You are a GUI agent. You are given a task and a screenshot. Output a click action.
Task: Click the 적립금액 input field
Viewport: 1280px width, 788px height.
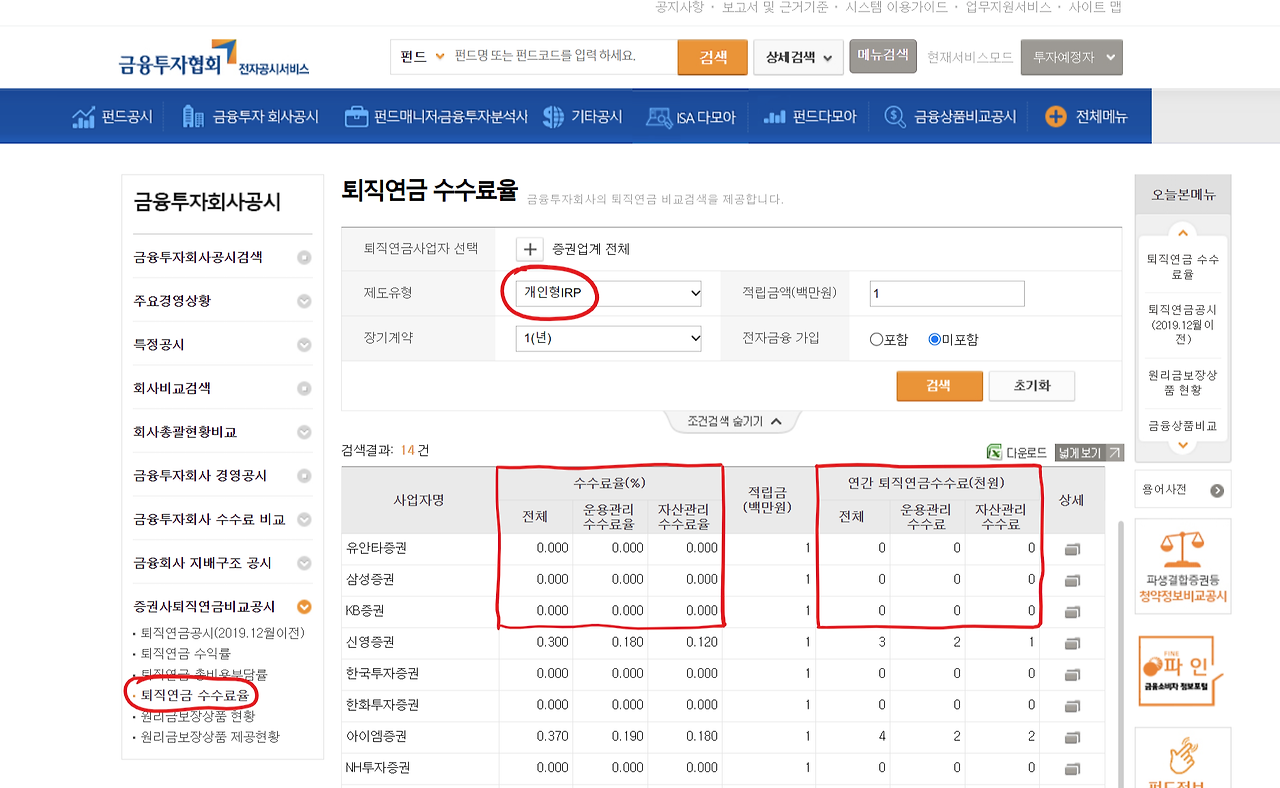point(947,293)
